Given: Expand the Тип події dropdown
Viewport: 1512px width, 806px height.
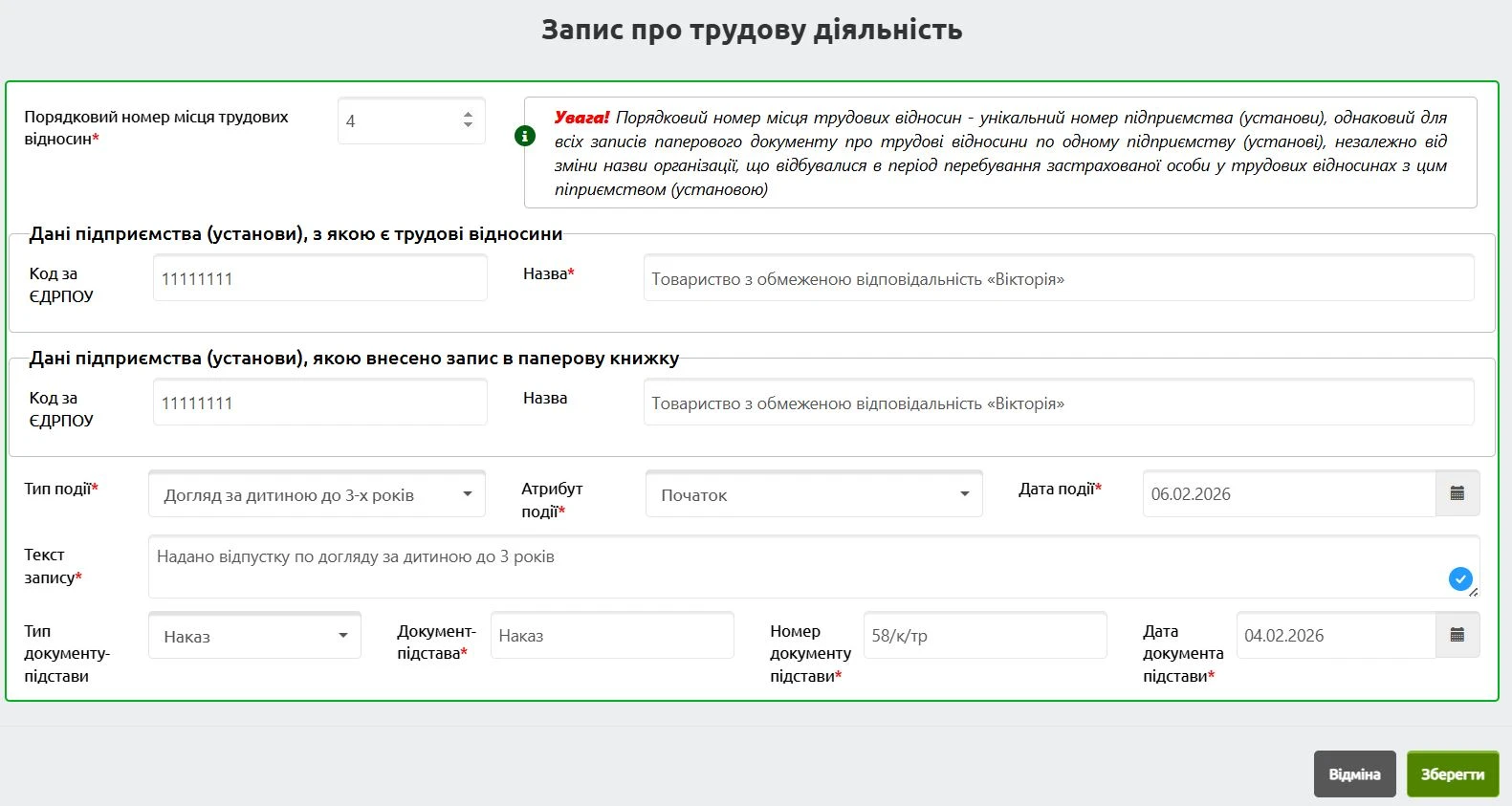Looking at the screenshot, I should coord(317,495).
